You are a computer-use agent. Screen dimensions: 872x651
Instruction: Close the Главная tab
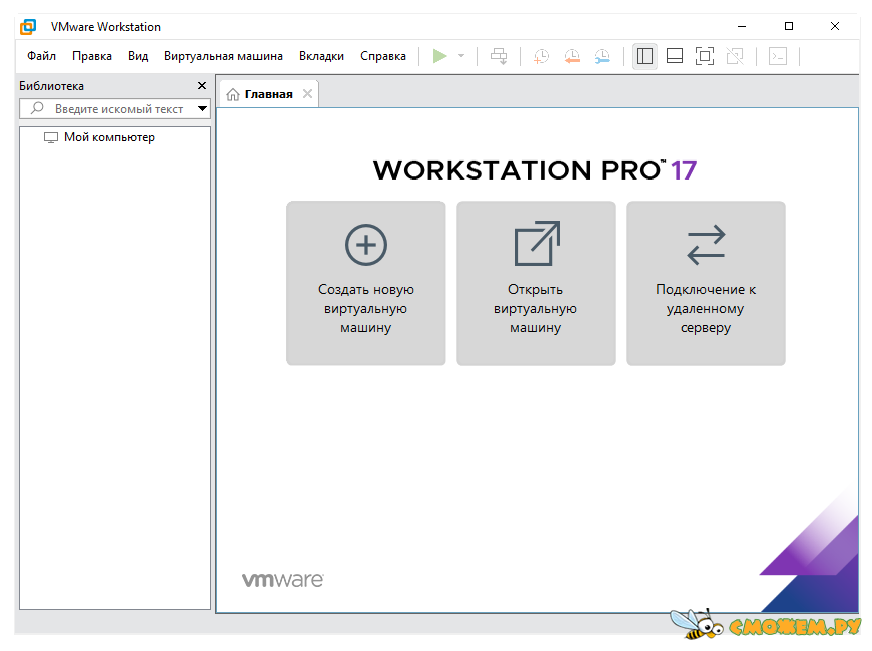pyautogui.click(x=308, y=94)
